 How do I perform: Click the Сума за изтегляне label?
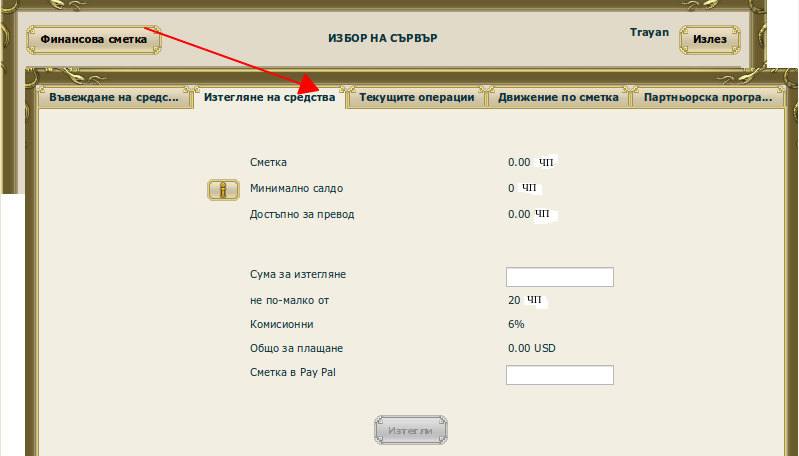pos(298,275)
